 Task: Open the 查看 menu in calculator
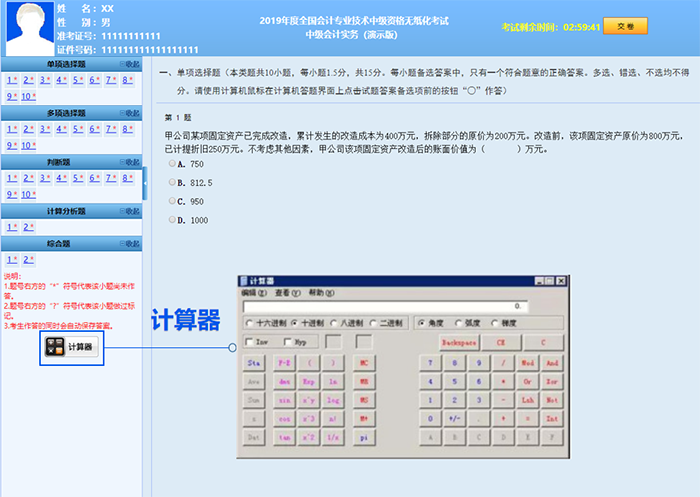288,293
